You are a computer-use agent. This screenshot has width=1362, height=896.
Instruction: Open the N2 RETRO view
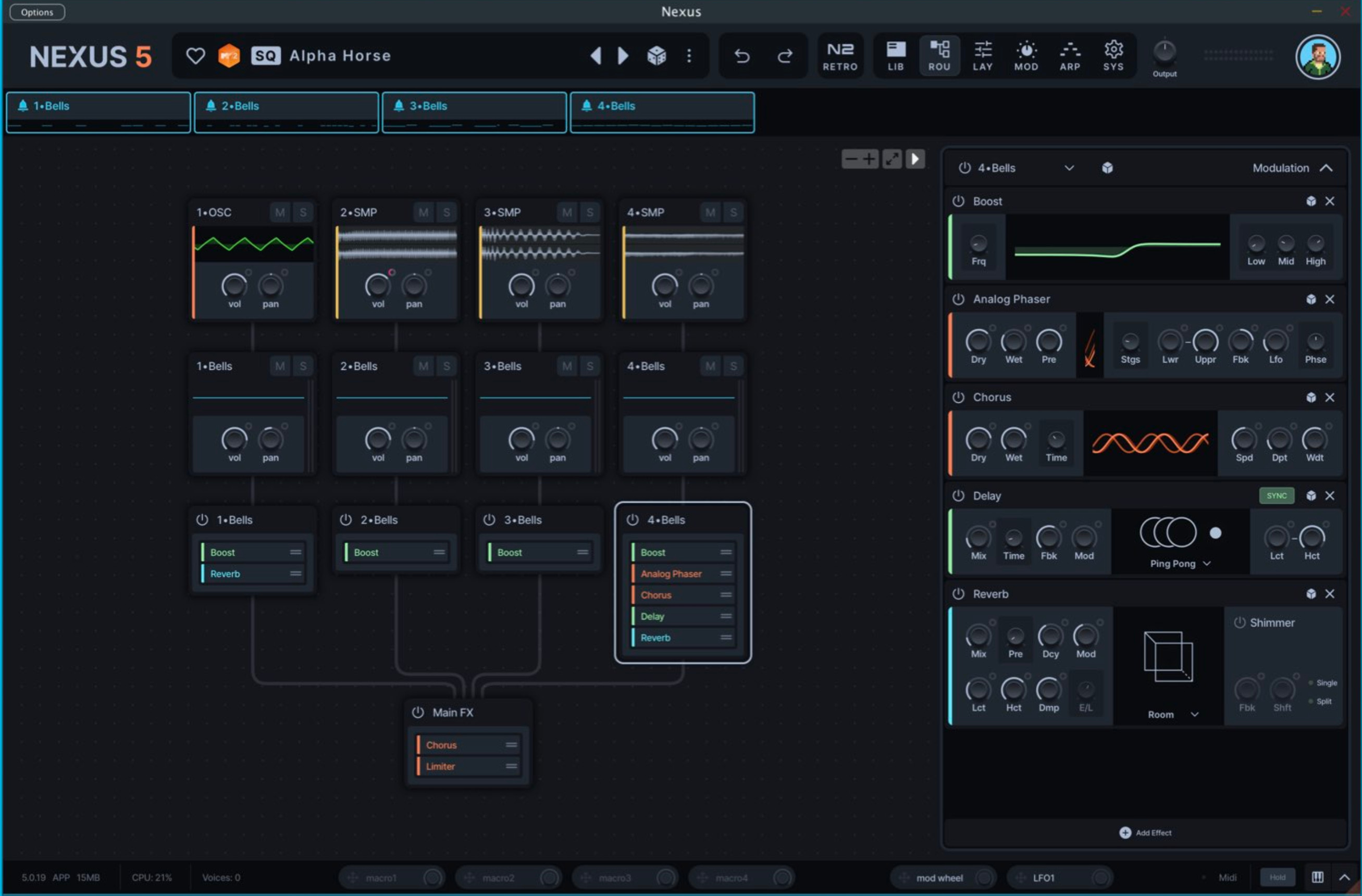(840, 56)
